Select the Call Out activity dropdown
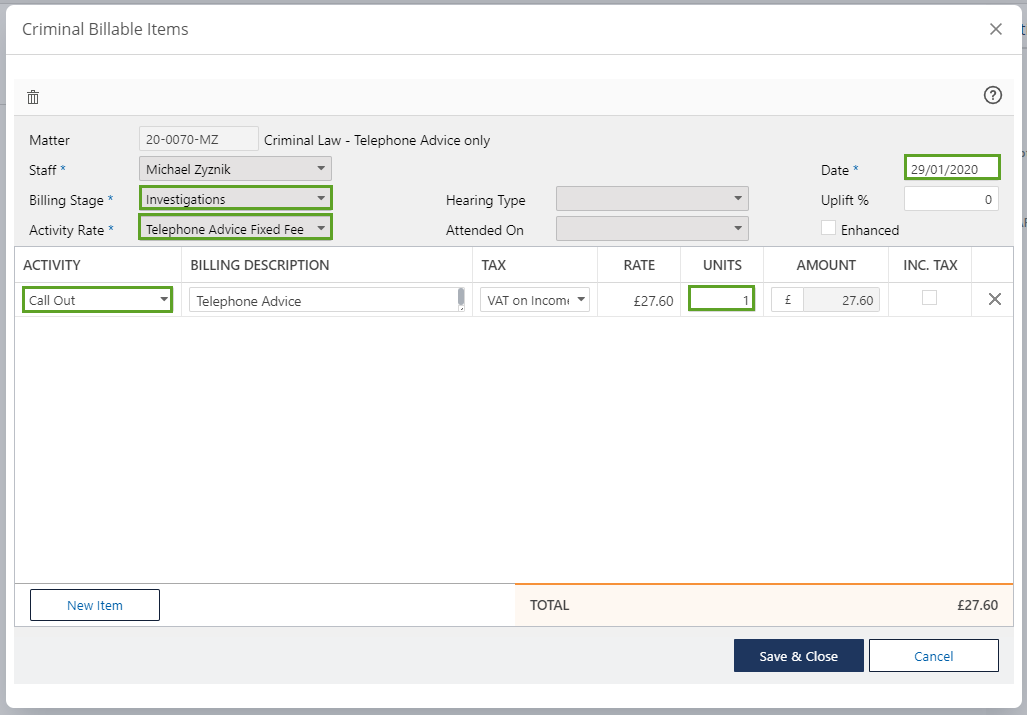The height and width of the screenshot is (715, 1027). (x=97, y=300)
